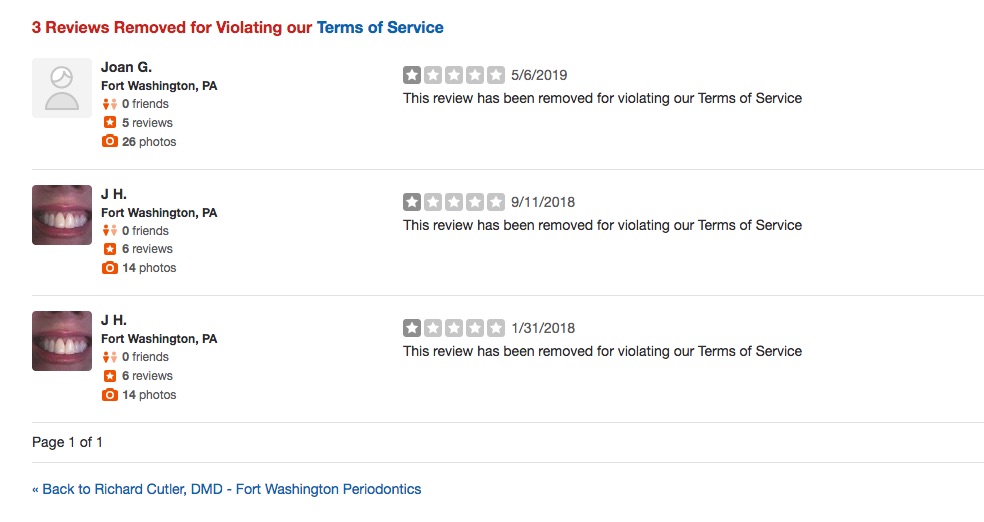Click Joan G.'s orange reviews star icon
Image resolution: width=984 pixels, height=522 pixels.
pos(110,123)
